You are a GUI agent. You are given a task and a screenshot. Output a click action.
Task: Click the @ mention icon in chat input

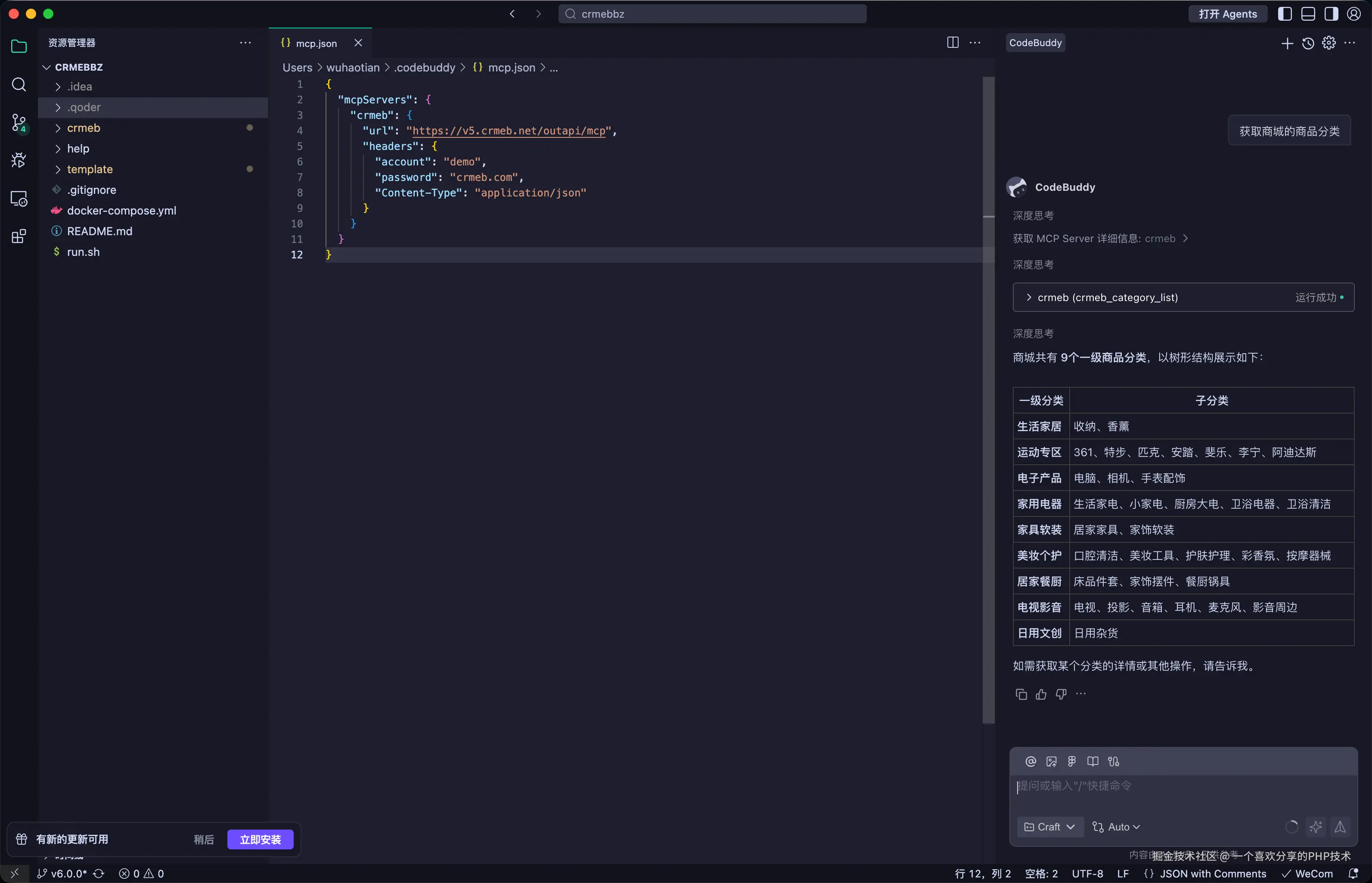pos(1031,762)
